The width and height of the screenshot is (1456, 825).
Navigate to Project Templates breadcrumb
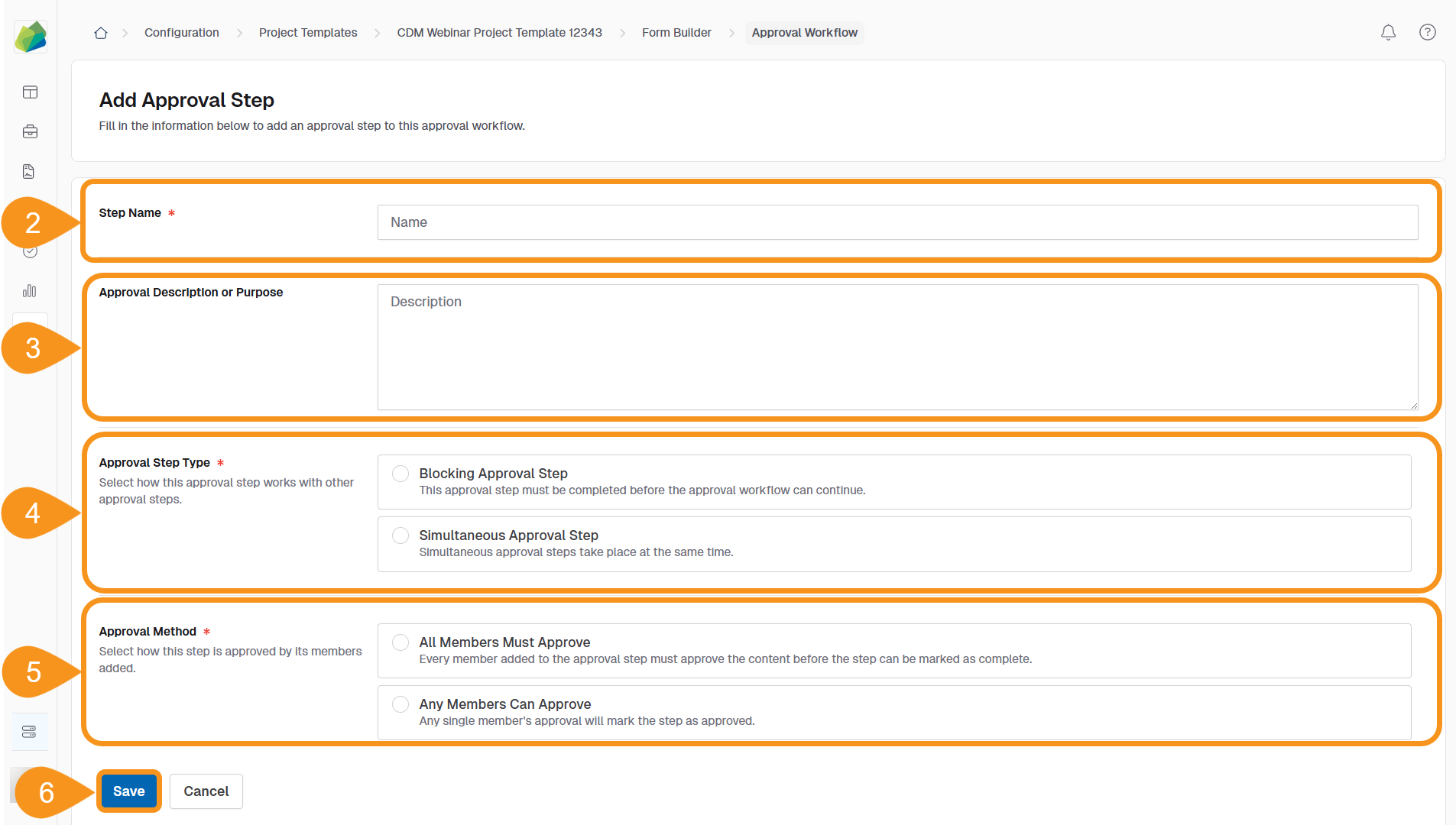pos(308,32)
